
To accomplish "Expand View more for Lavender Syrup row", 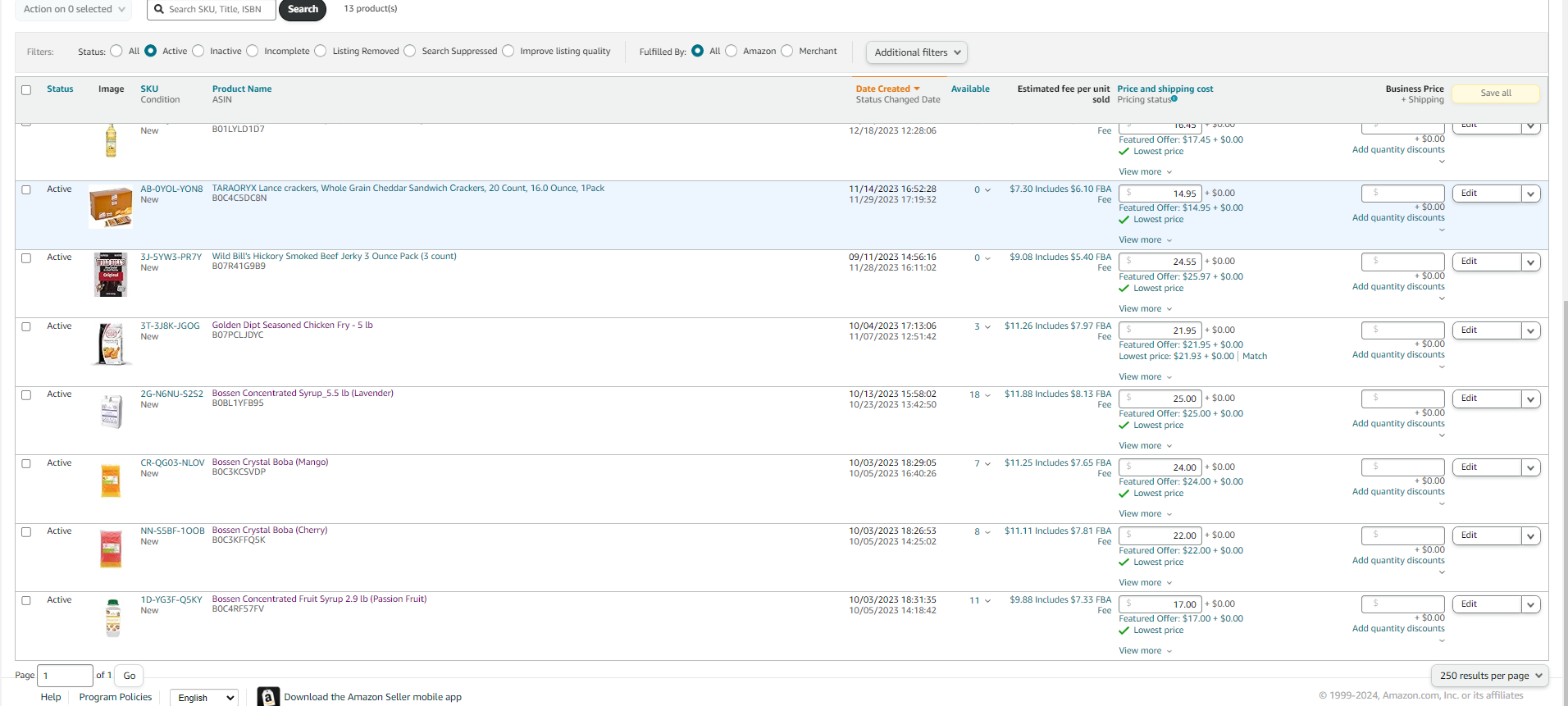I will pos(1146,446).
